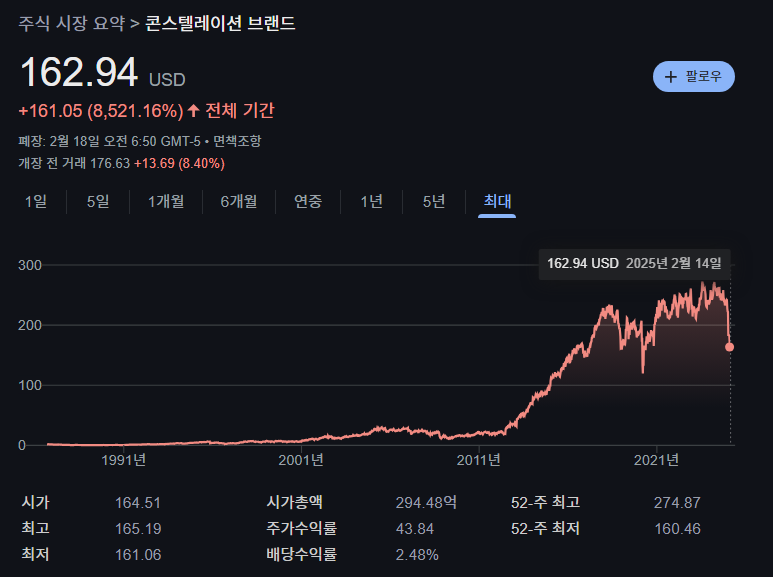Switch to the 6개월 range tab
This screenshot has width=773, height=577.
pyautogui.click(x=239, y=201)
